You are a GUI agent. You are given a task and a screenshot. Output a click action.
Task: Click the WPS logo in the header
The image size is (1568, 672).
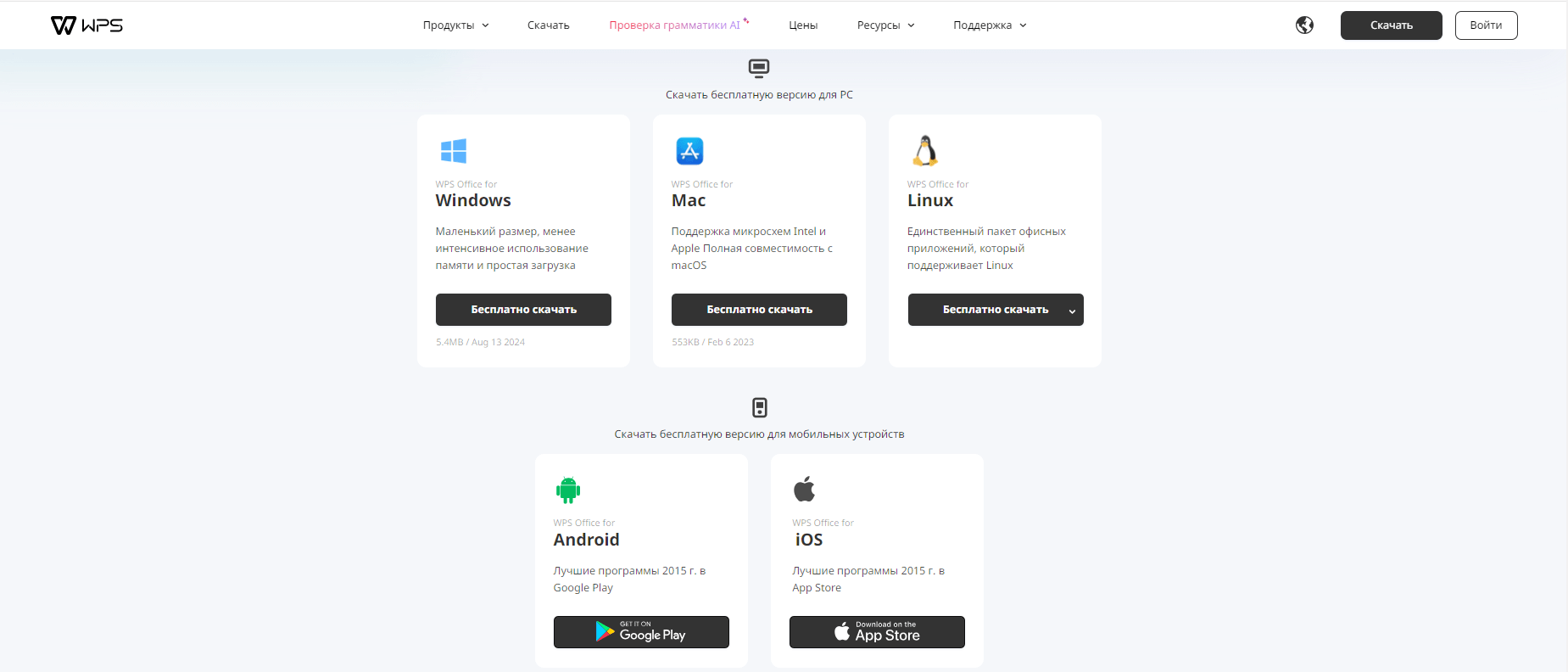86,25
